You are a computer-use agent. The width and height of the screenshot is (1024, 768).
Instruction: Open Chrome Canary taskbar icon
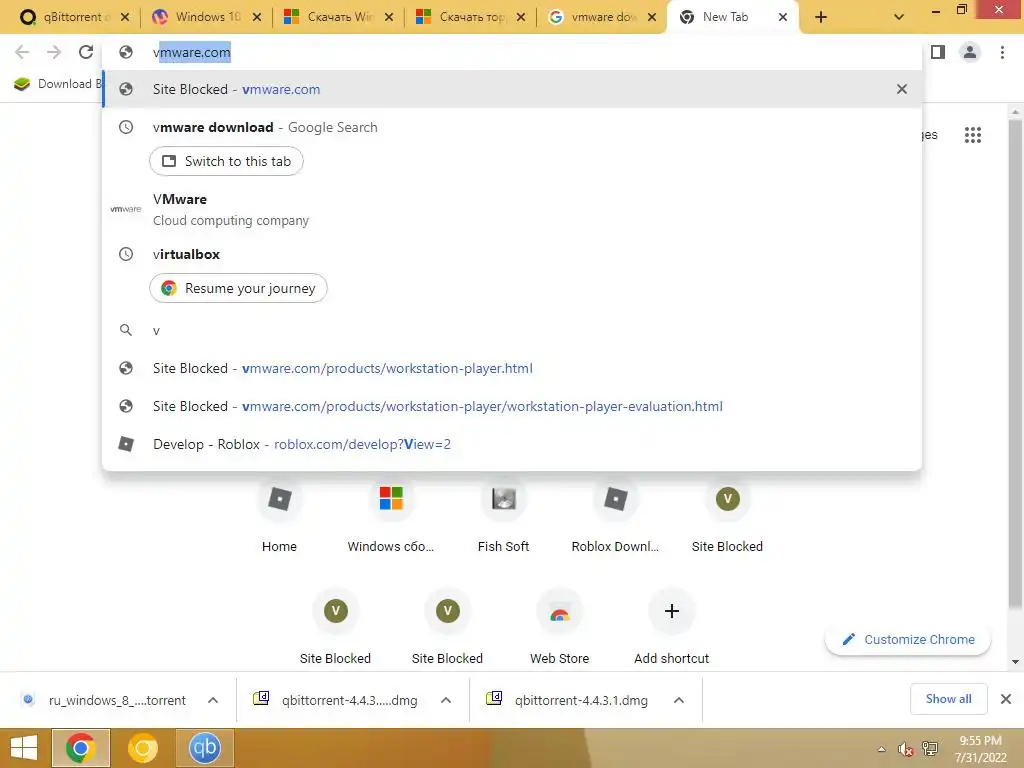click(143, 748)
